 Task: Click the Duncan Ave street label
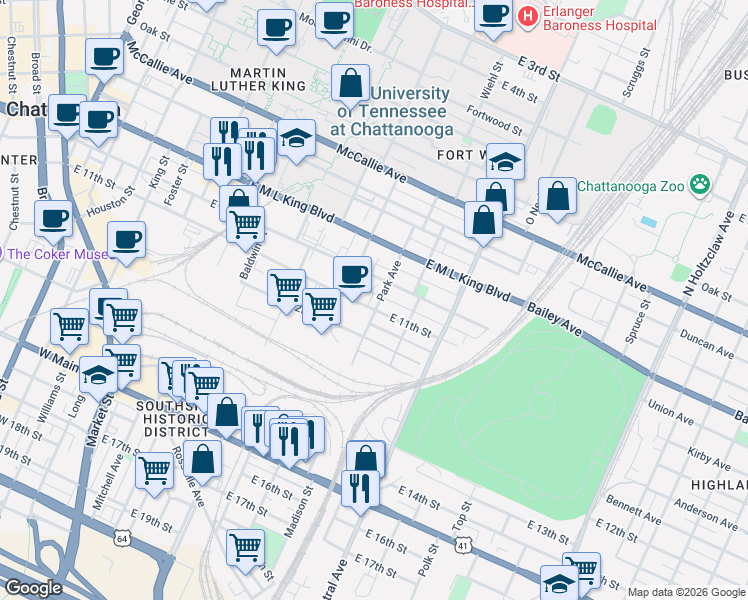point(706,343)
